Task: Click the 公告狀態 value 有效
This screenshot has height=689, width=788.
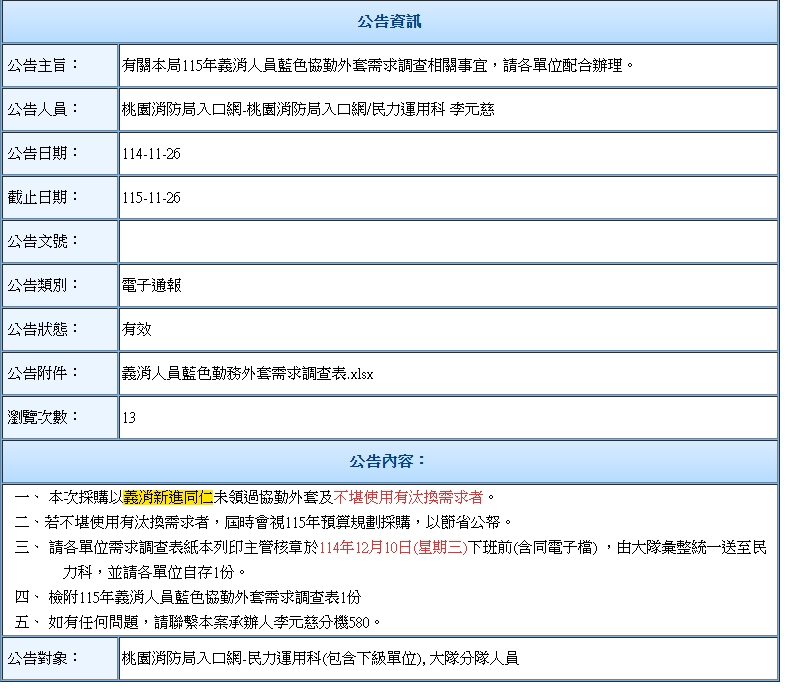Action: pos(137,329)
